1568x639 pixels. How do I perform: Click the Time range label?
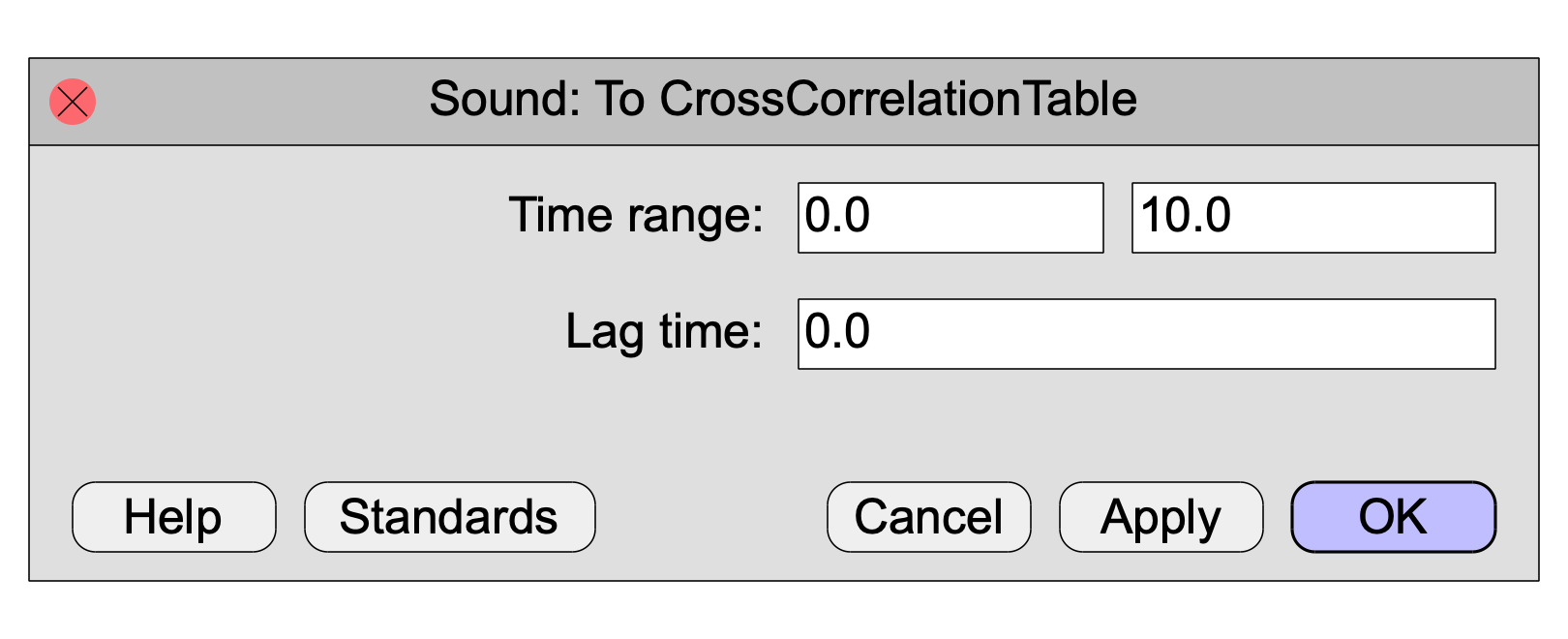pyautogui.click(x=636, y=216)
